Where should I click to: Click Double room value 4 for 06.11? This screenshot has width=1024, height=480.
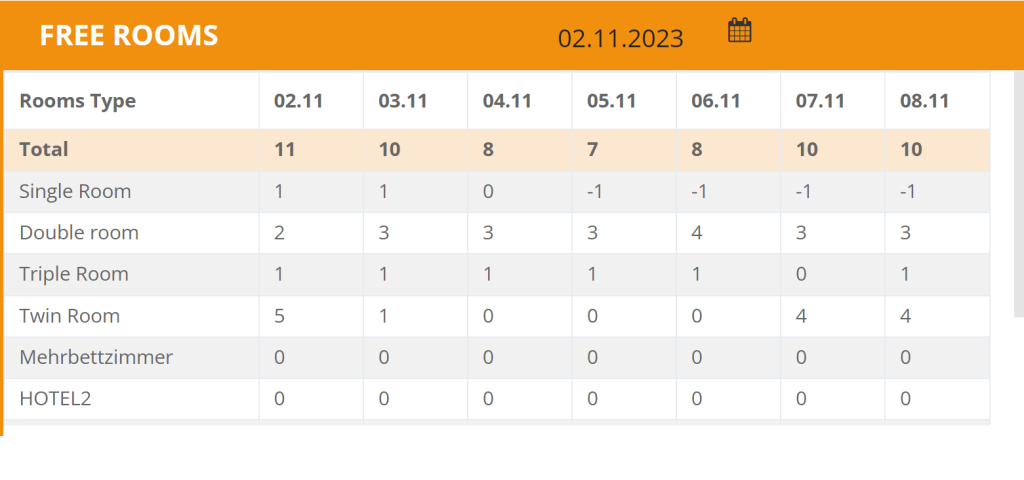tap(697, 233)
